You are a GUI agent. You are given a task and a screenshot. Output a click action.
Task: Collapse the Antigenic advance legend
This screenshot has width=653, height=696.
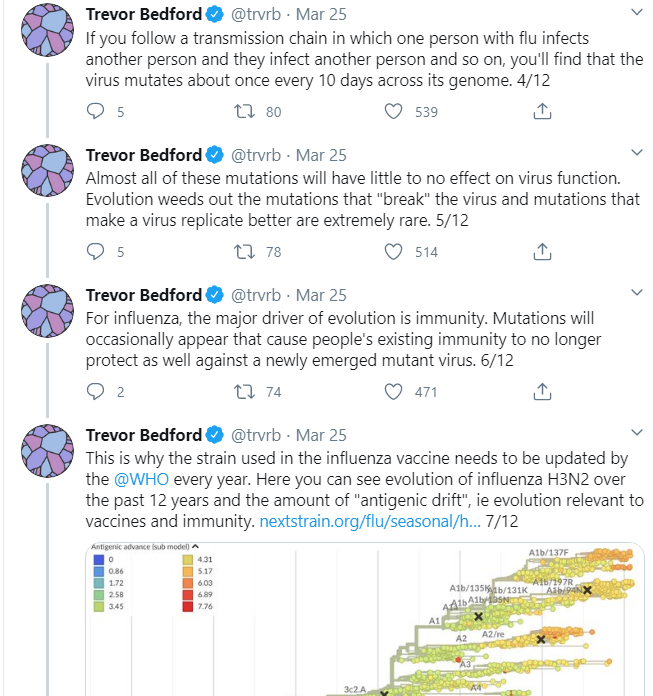[x=195, y=546]
